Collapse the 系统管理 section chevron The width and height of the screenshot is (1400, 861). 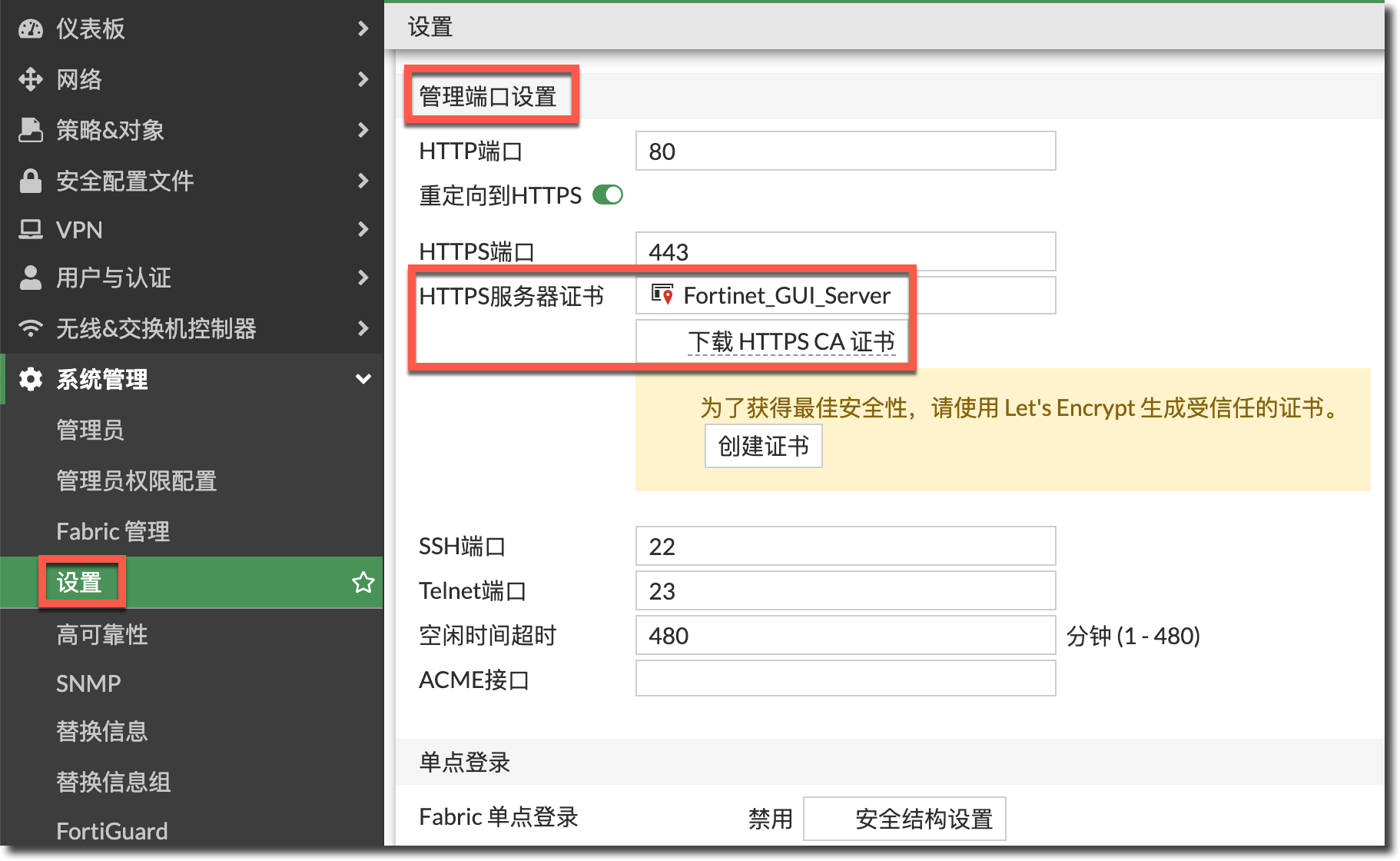363,379
